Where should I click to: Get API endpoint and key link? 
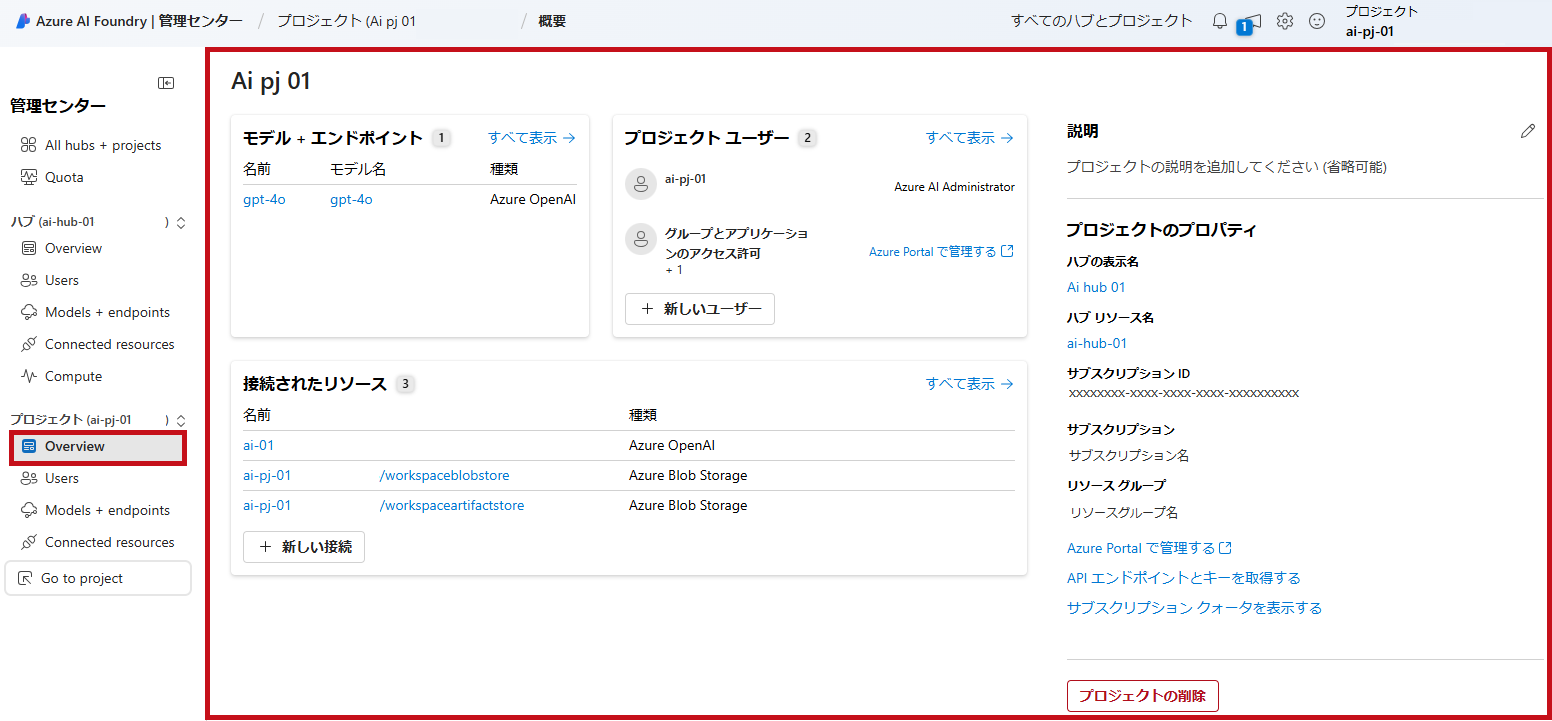(1184, 578)
